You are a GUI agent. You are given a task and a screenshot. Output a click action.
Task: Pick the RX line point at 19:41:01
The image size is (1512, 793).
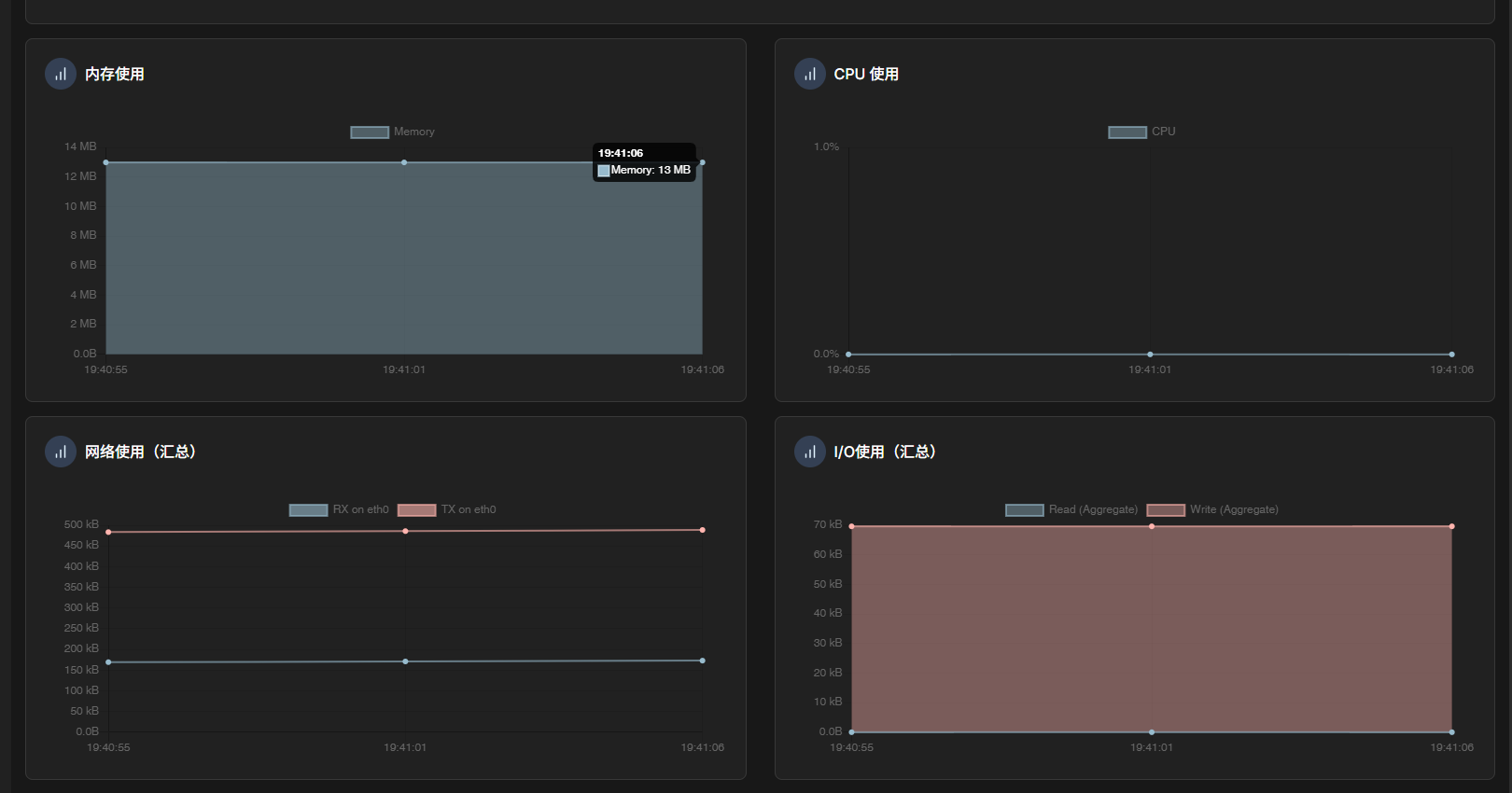tap(405, 661)
